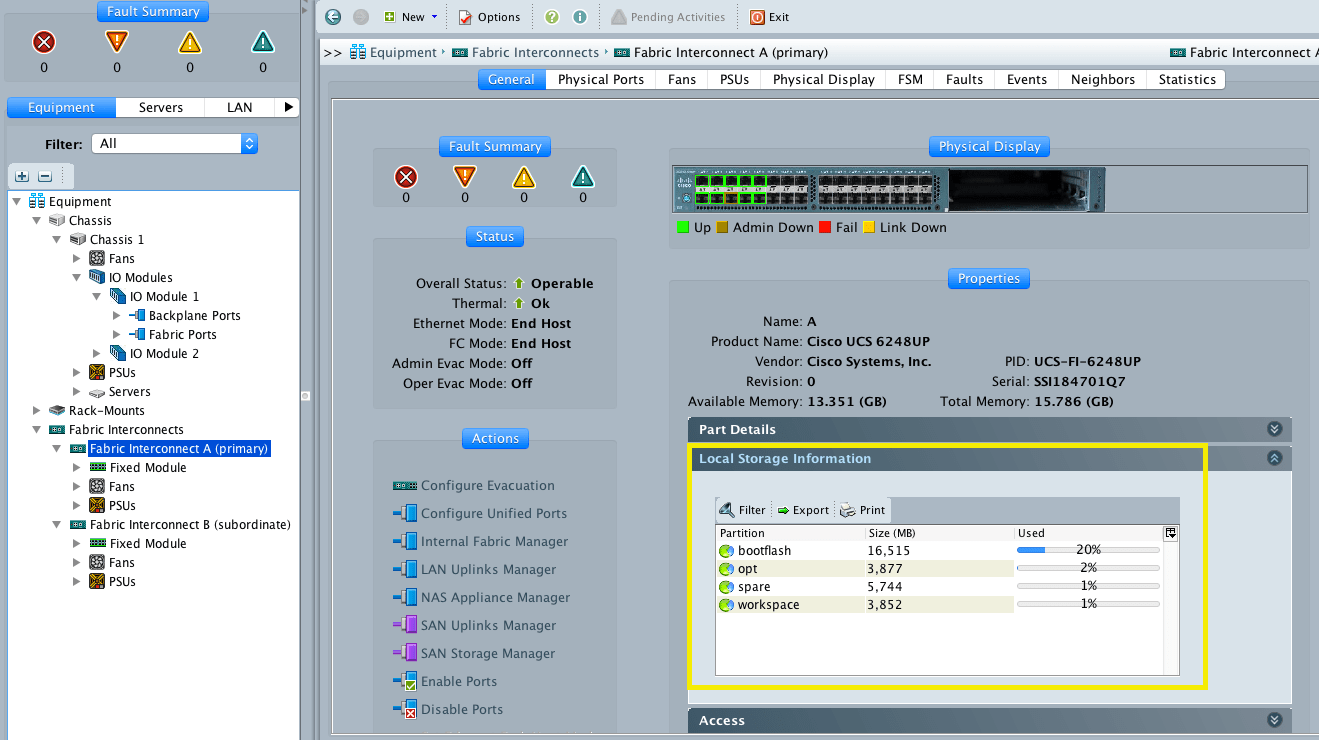The image size is (1319, 740).
Task: Click the expand-all plus icon above tree
Action: pyautogui.click(x=22, y=176)
